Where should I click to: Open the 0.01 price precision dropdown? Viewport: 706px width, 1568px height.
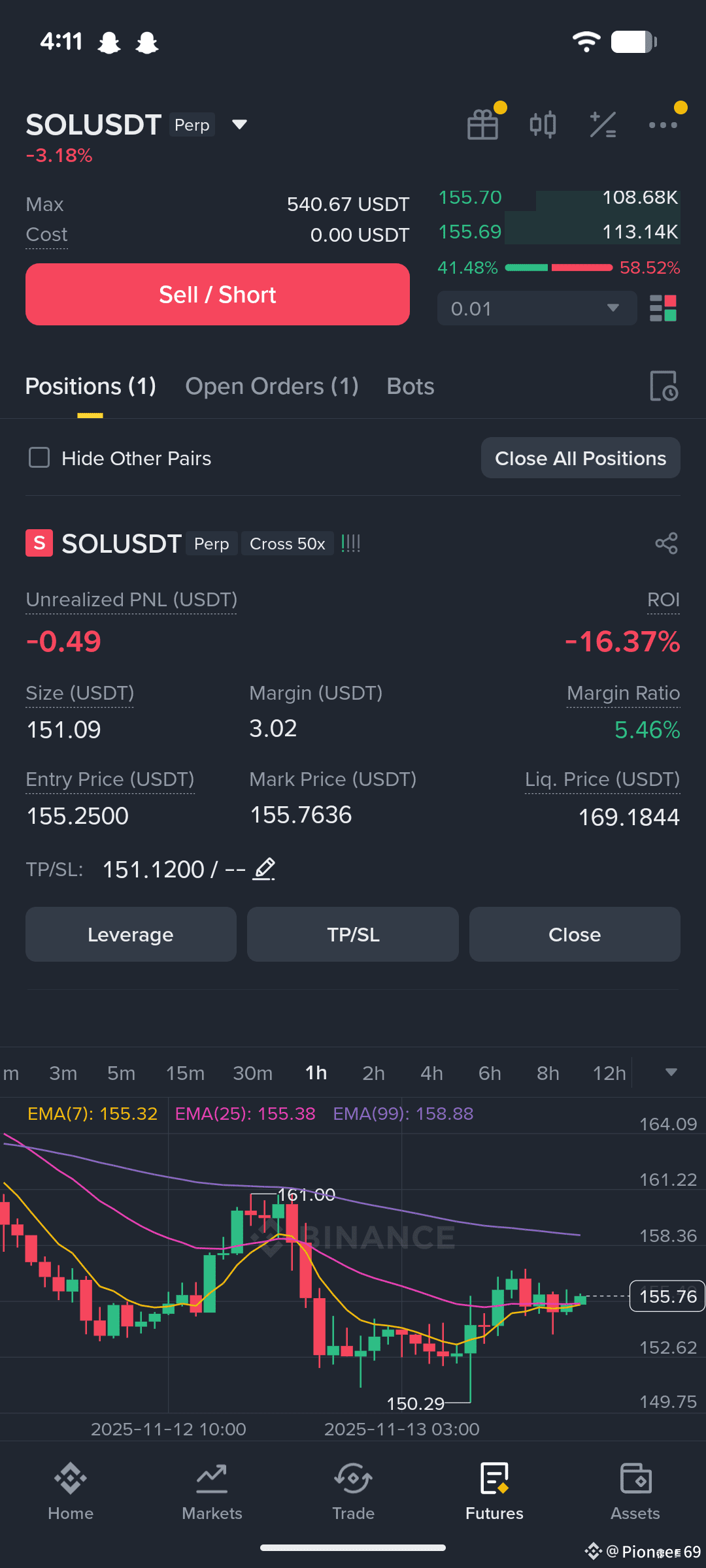(537, 308)
